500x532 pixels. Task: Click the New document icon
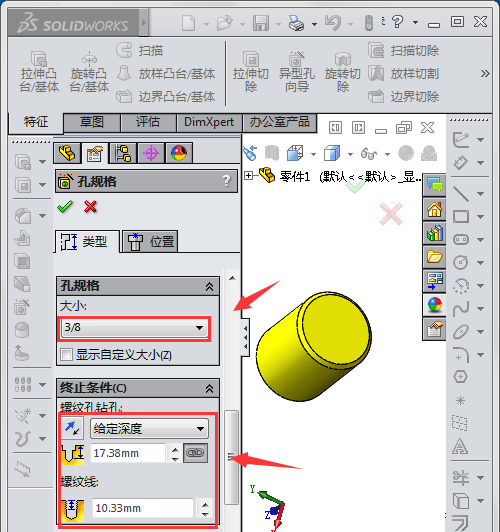point(188,23)
